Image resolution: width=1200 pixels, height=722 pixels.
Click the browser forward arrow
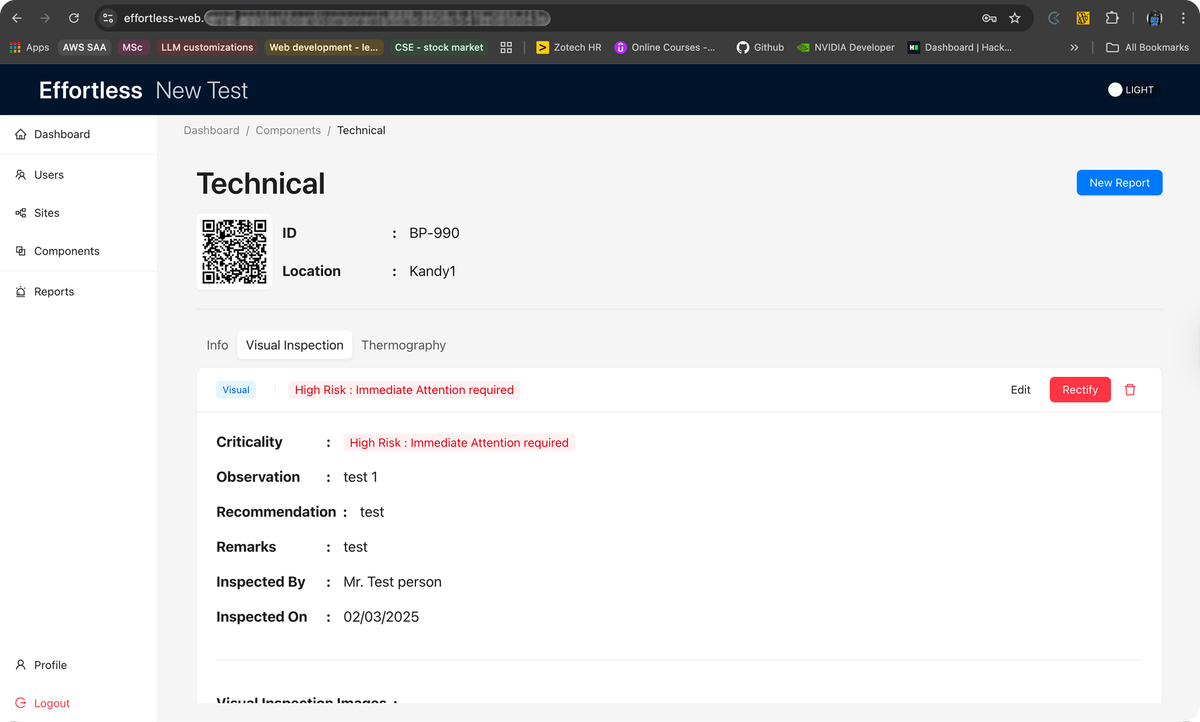45,18
